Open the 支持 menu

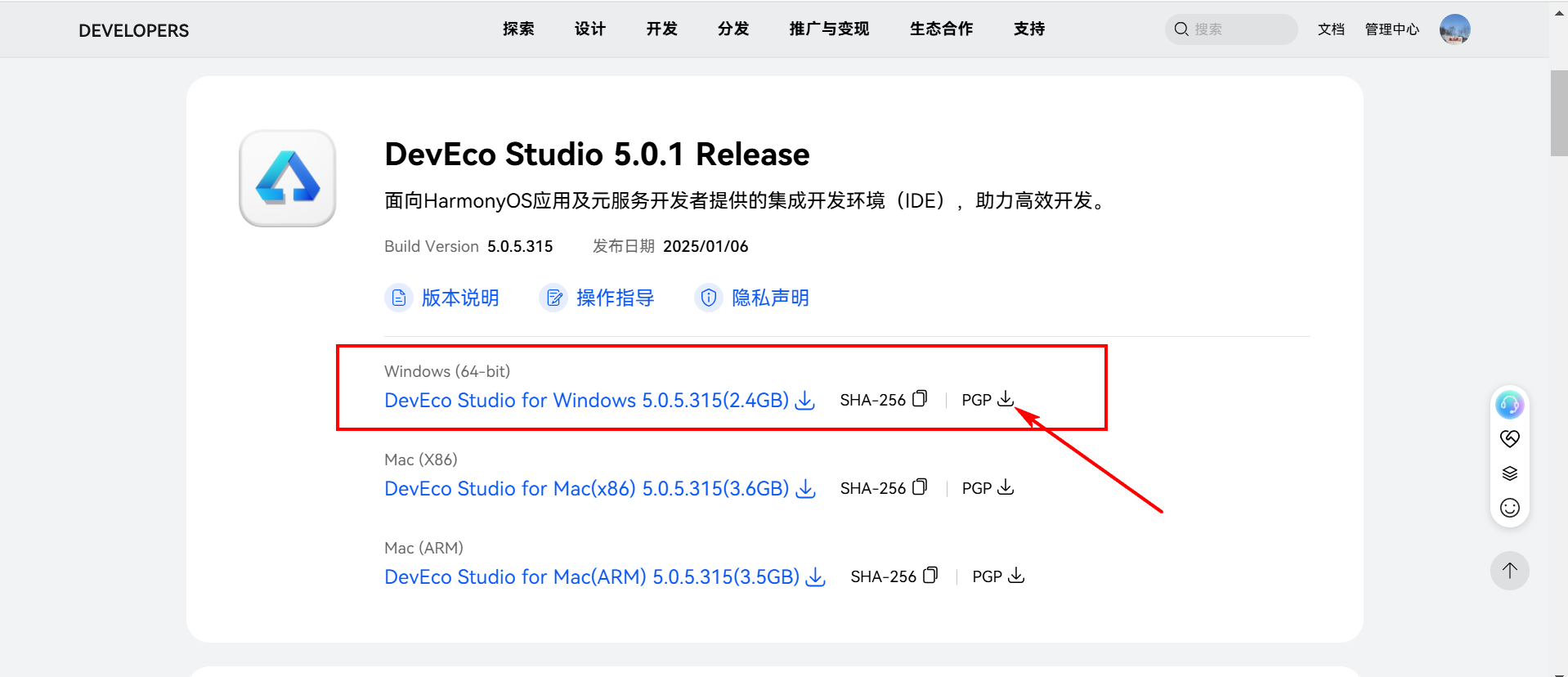1029,29
